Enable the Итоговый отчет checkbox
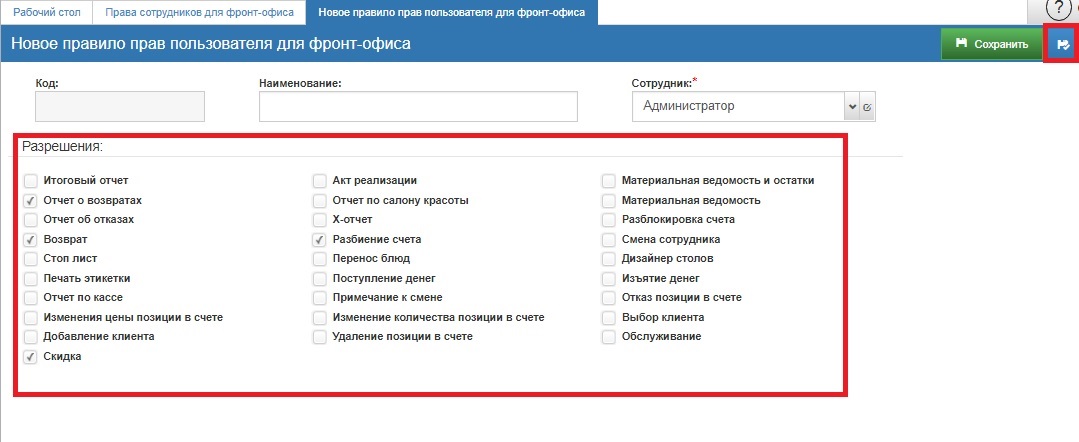Image resolution: width=1079 pixels, height=442 pixels. (31, 181)
